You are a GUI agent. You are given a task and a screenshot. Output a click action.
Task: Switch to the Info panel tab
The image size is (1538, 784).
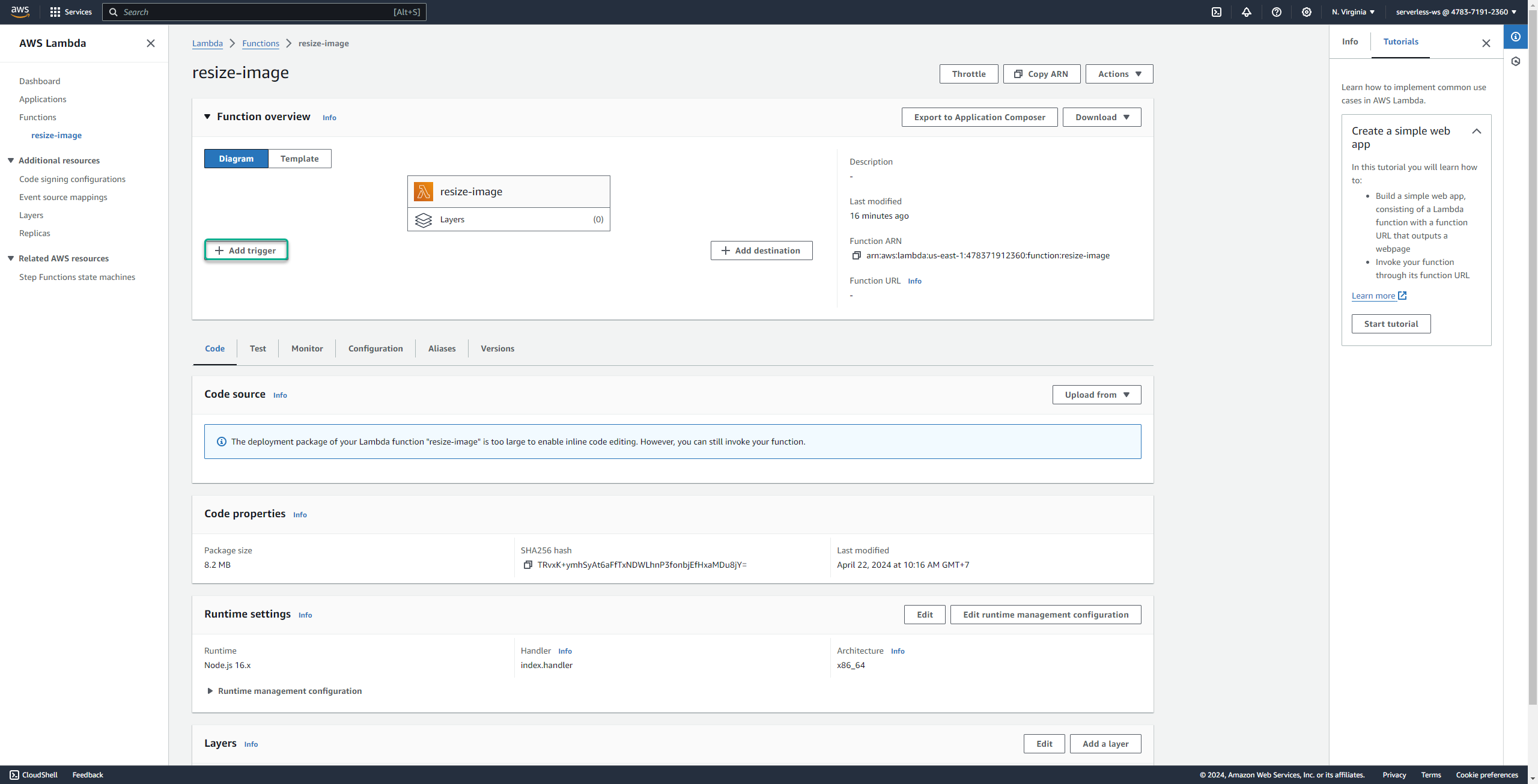[x=1350, y=41]
